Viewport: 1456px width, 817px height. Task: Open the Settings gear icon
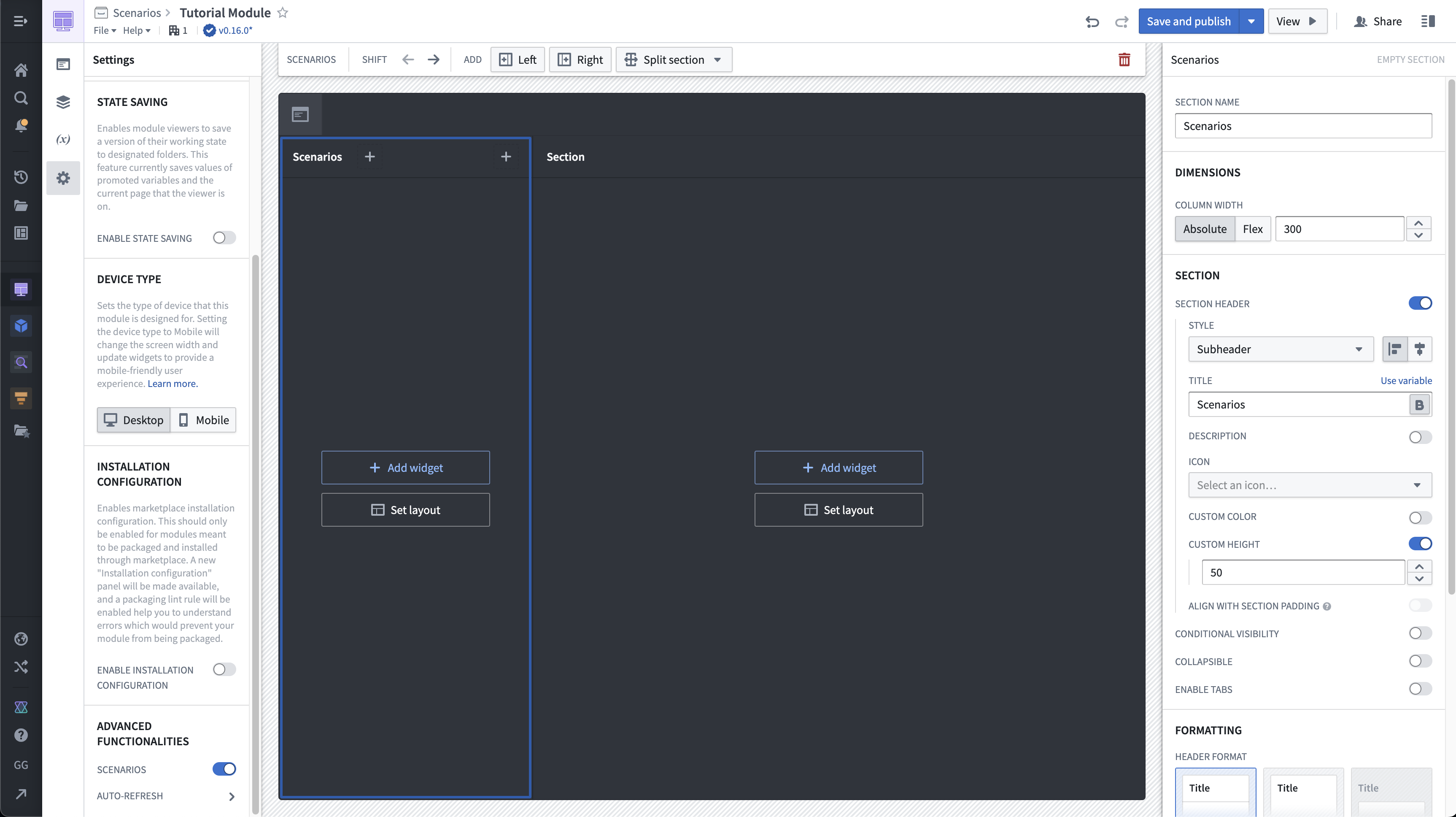click(63, 178)
